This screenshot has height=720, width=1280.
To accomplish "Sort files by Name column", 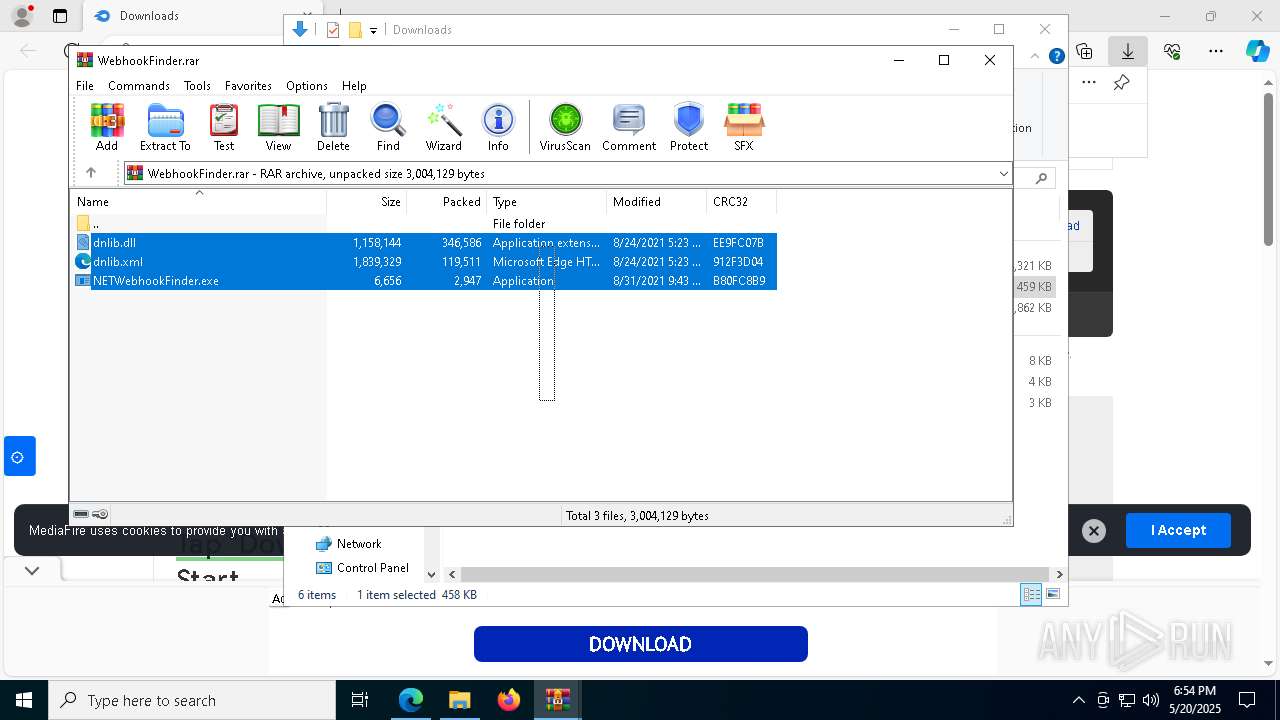I will point(198,202).
